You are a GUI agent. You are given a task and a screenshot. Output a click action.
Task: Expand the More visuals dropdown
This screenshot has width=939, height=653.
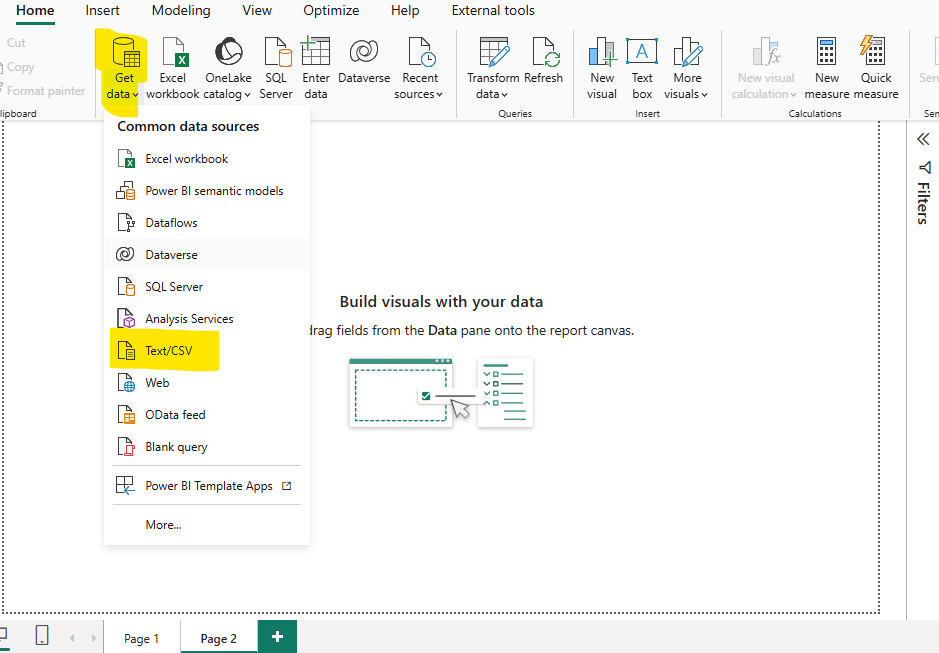(x=686, y=94)
